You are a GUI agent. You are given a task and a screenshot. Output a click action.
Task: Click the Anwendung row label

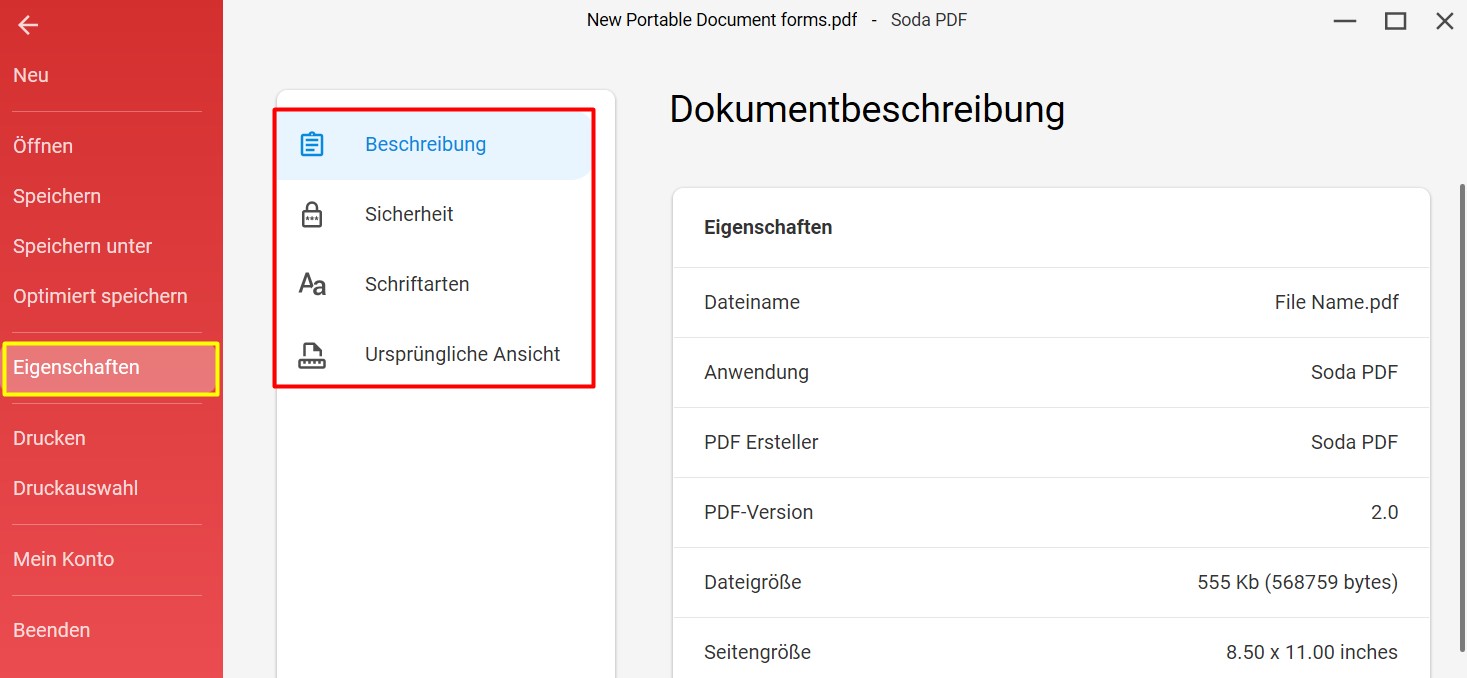pyautogui.click(x=756, y=372)
